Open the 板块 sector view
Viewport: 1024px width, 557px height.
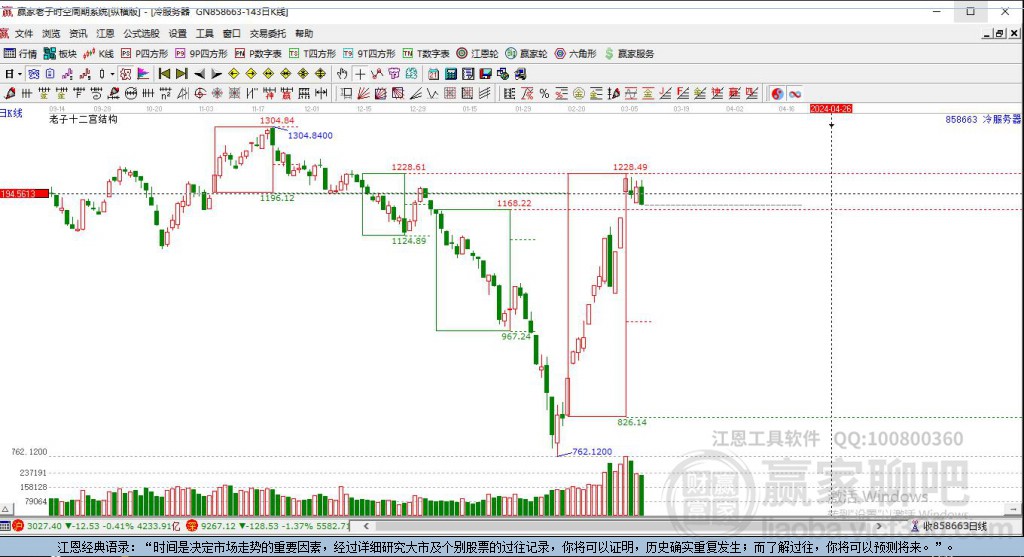(60, 54)
